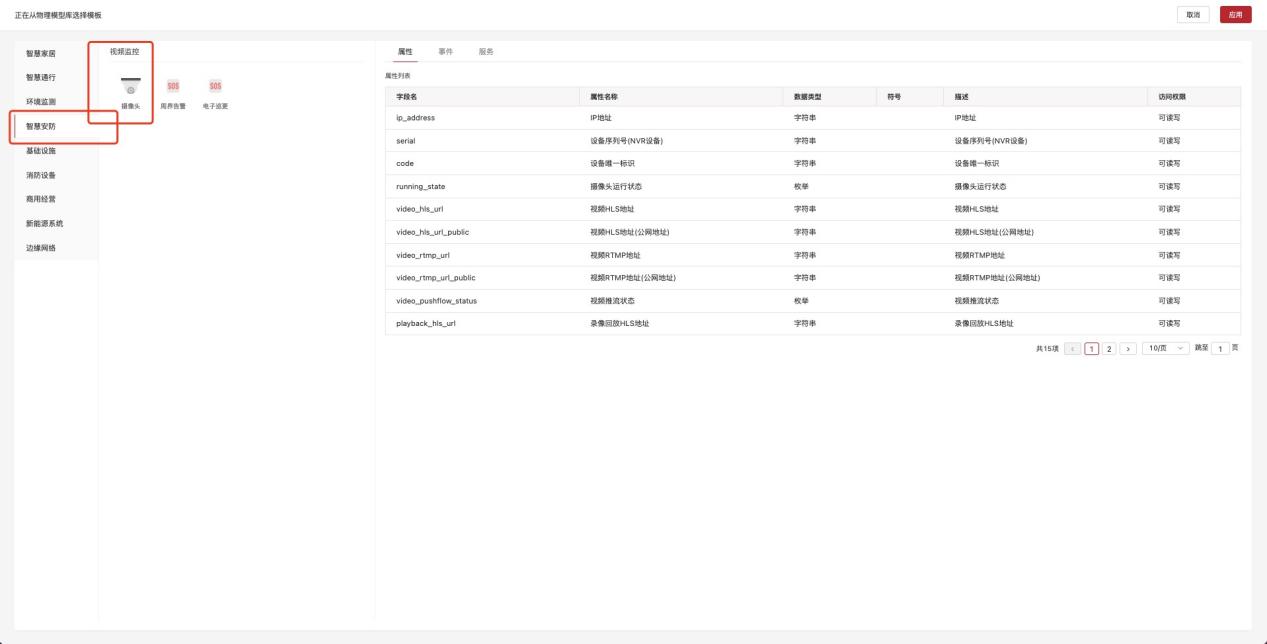The image size is (1267, 644).
Task: Click the 取消 cancel button
Action: (1193, 14)
